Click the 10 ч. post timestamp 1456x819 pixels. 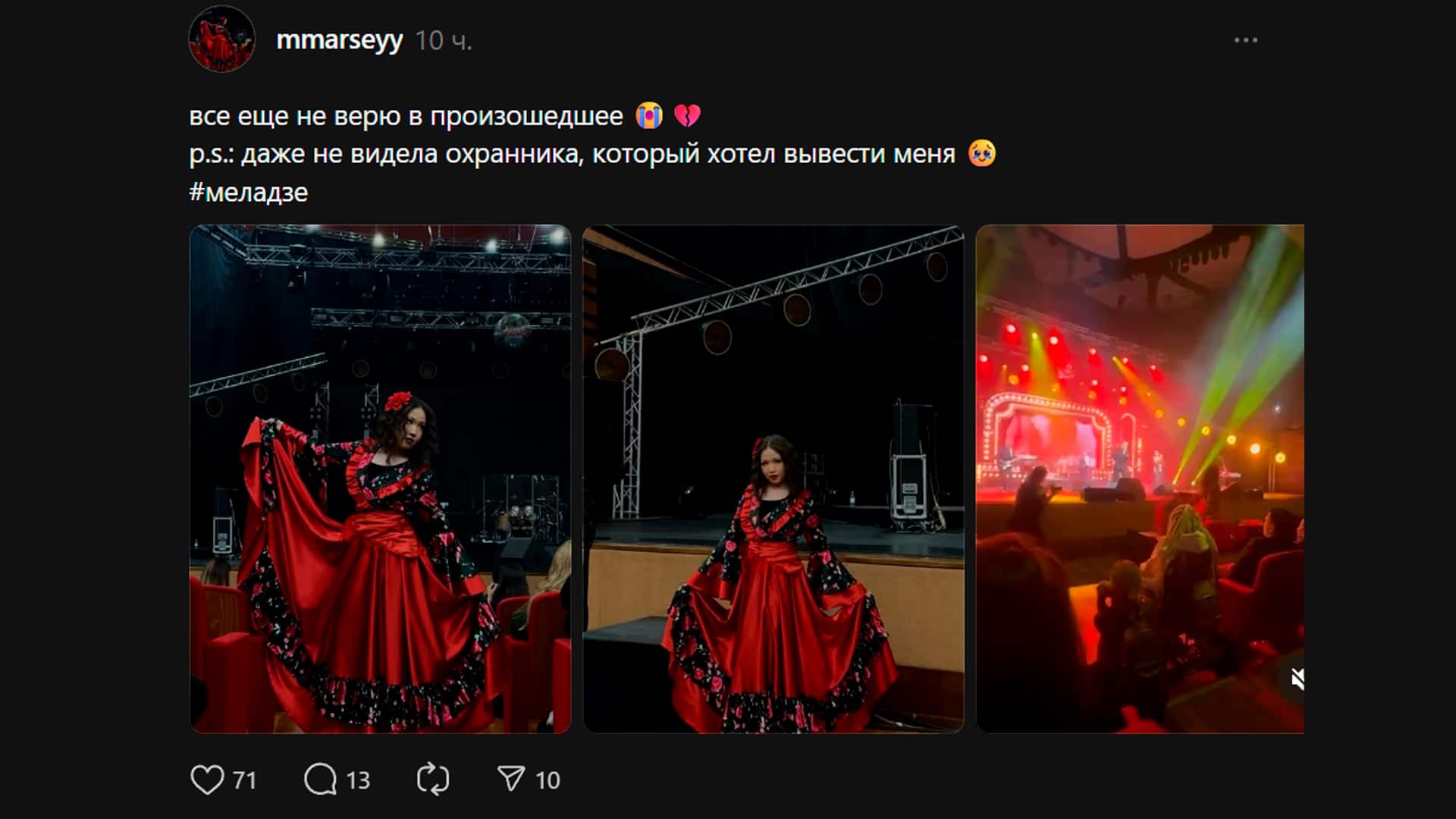pyautogui.click(x=444, y=41)
